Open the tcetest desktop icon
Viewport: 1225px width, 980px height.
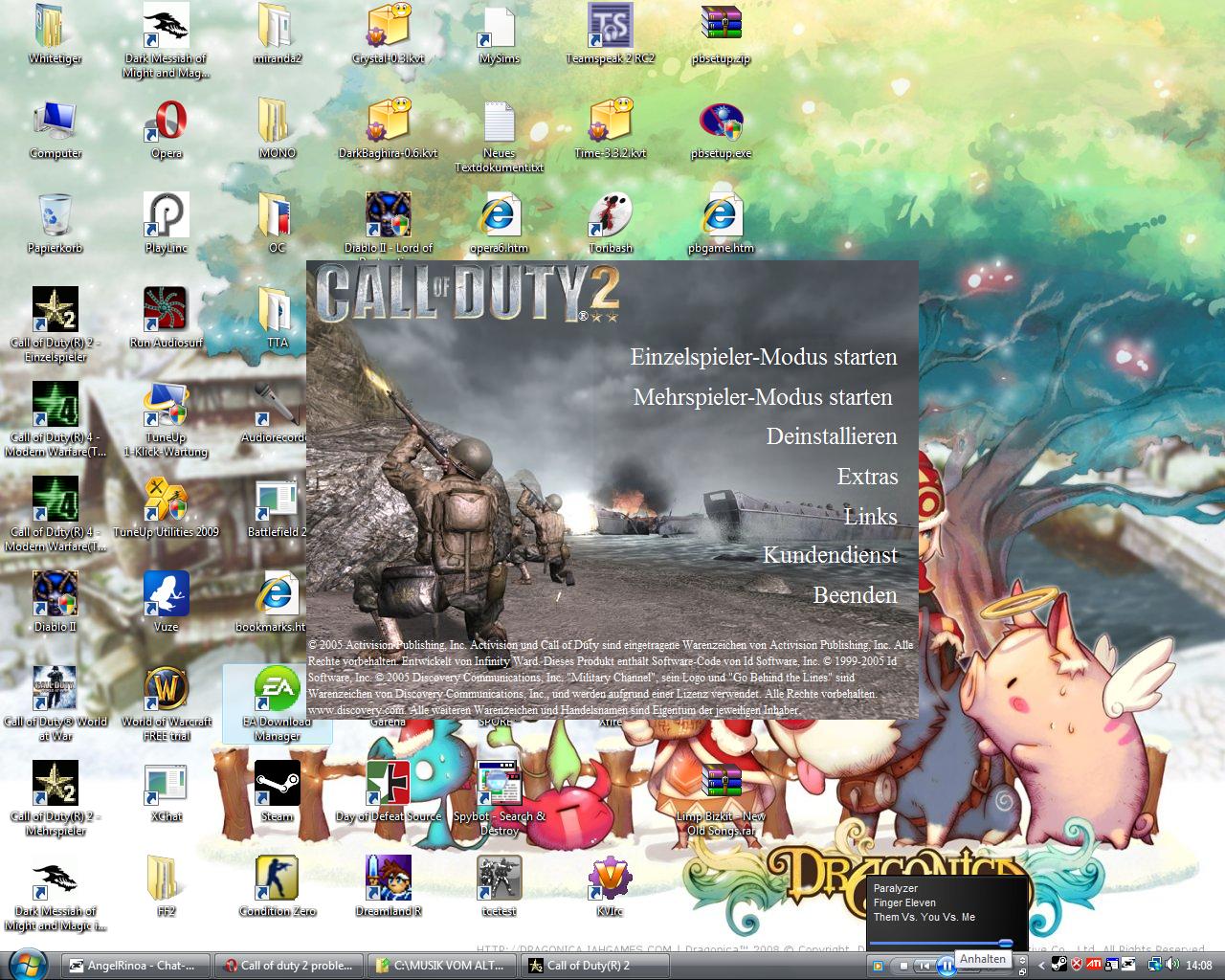point(499,887)
